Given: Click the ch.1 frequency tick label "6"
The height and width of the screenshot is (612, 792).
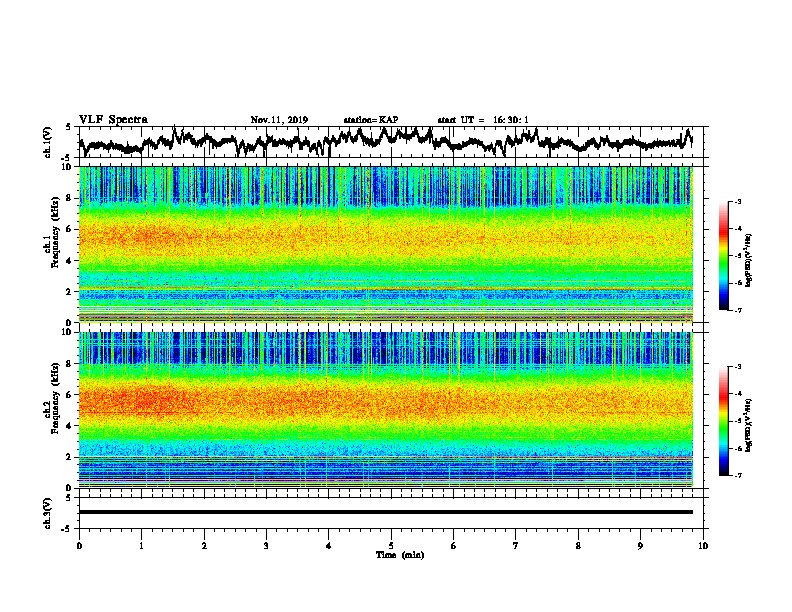Looking at the screenshot, I should (x=70, y=229).
